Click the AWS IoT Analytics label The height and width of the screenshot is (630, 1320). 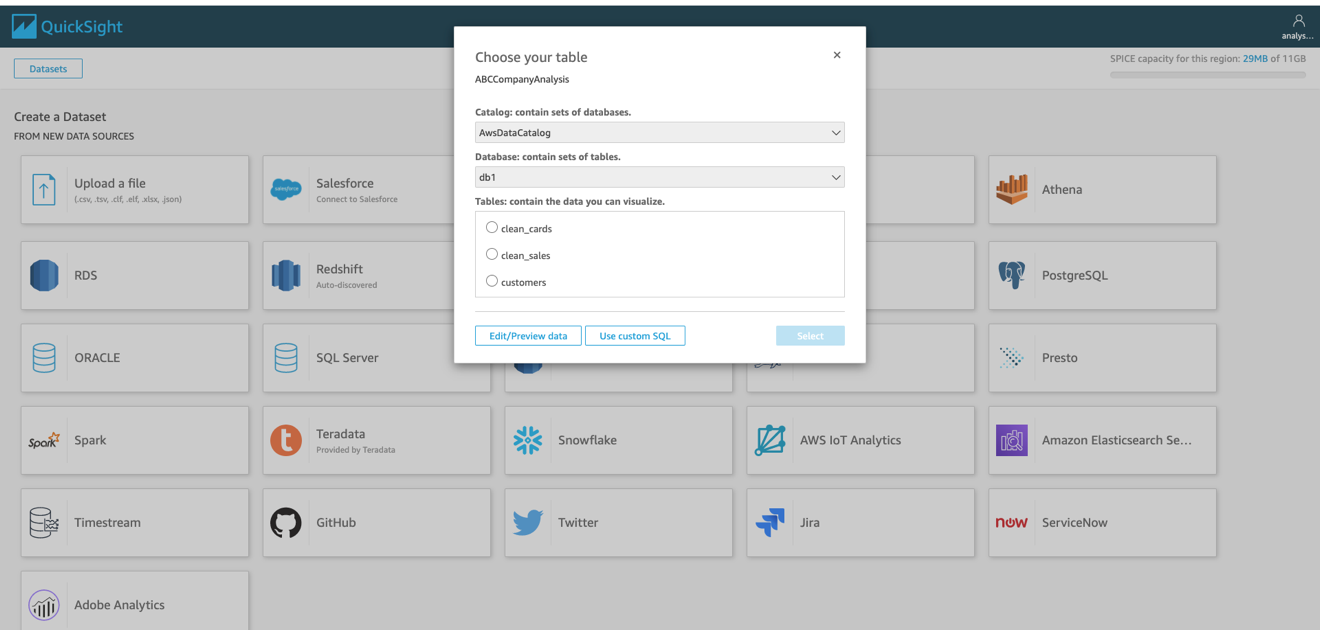(x=850, y=440)
